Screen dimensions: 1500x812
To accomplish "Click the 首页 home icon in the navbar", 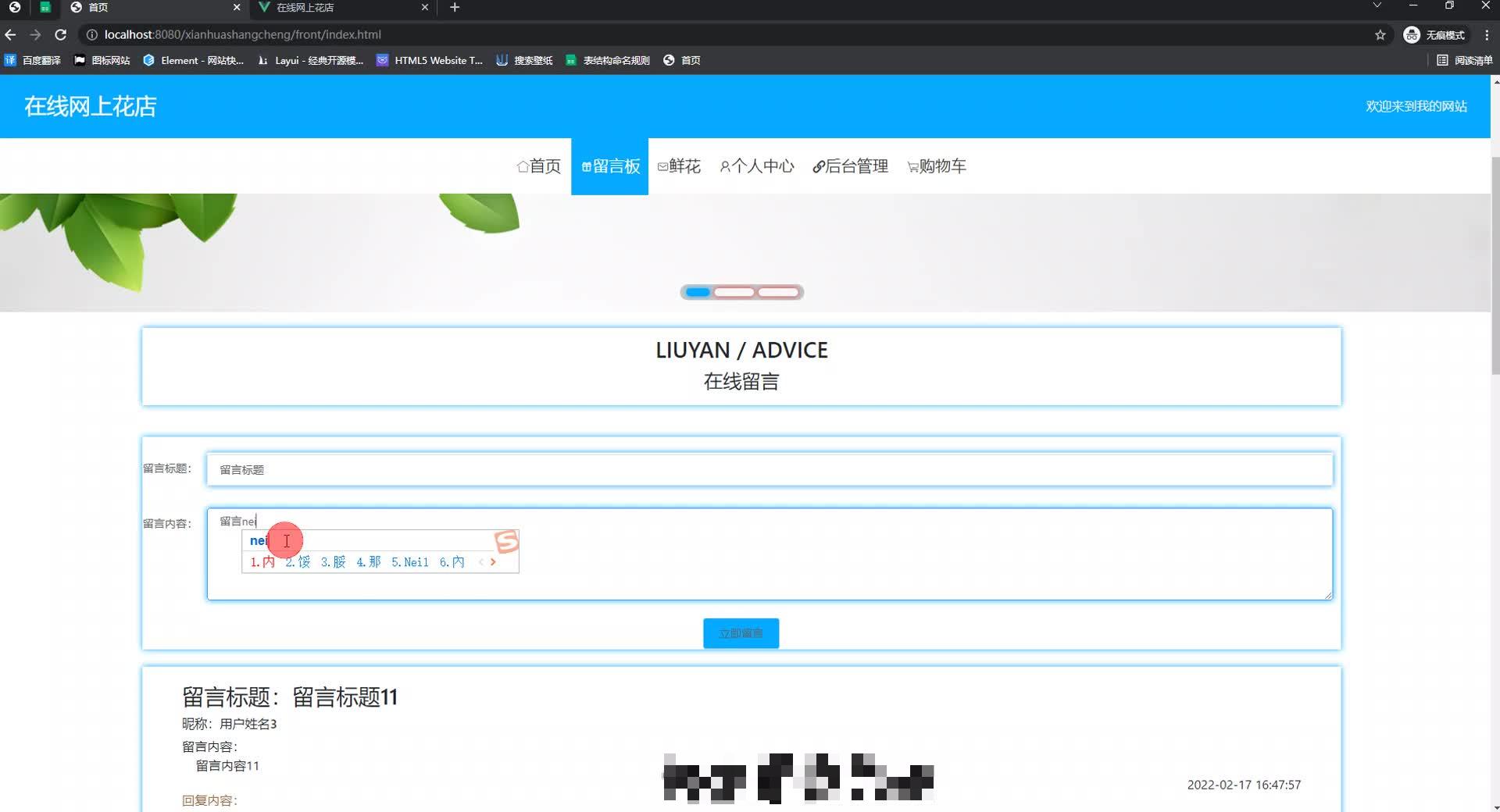I will (x=523, y=166).
